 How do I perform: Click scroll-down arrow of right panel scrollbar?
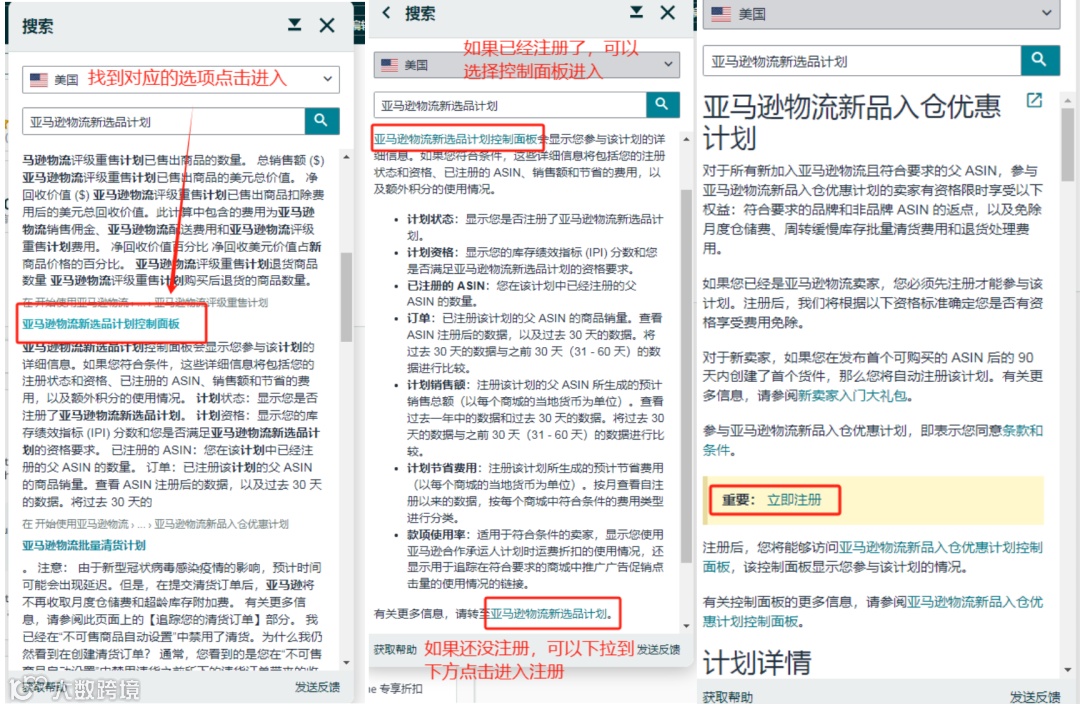pyautogui.click(x=1068, y=669)
